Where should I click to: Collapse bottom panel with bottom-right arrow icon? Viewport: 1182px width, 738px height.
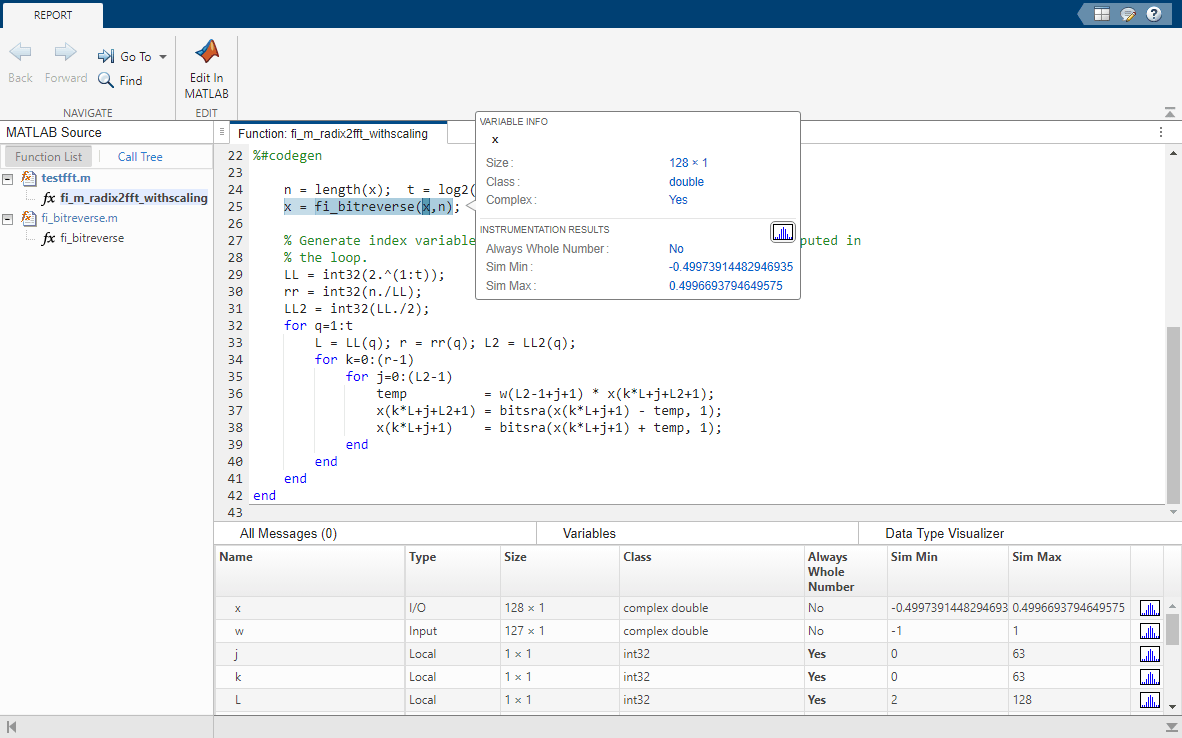1170,727
